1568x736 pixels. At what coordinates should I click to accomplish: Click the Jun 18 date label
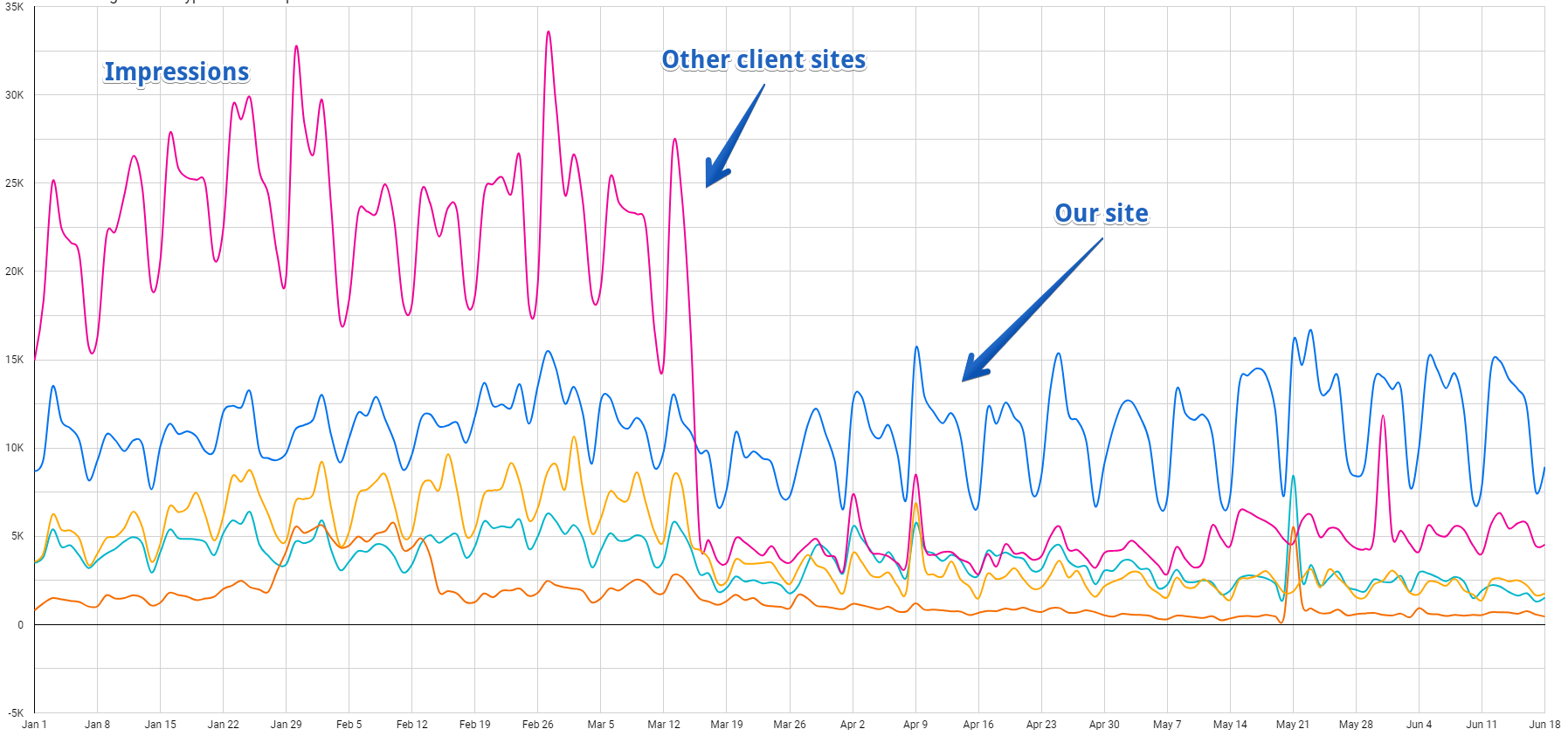coord(1544,724)
